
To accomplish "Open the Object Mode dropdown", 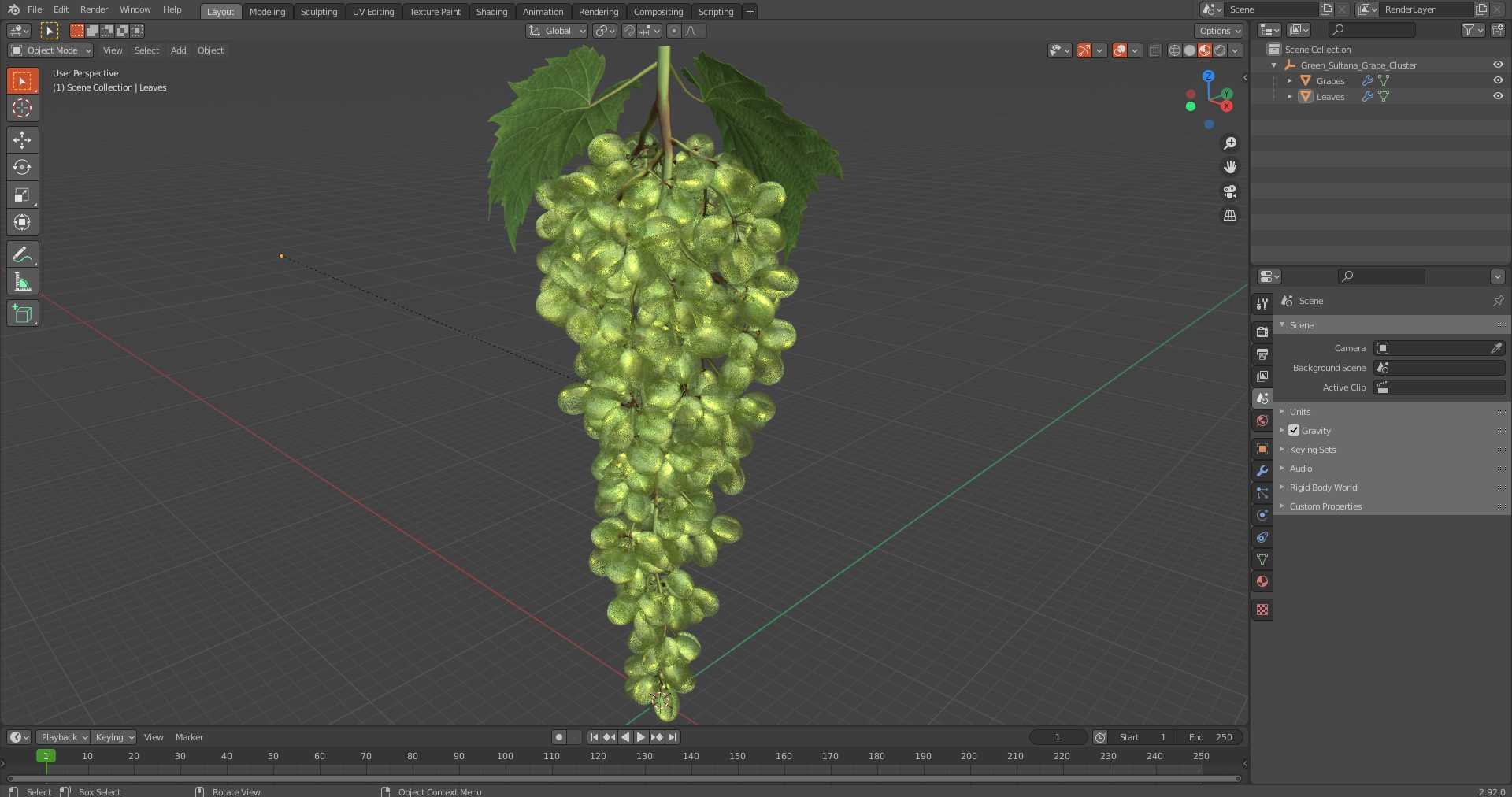I will coord(50,50).
